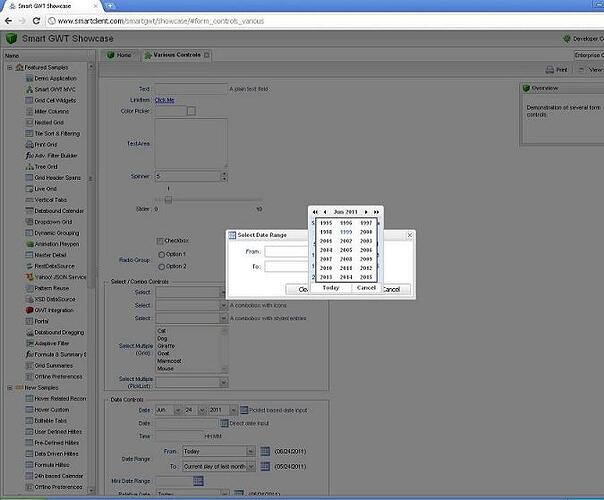Open Demo Application sample

[x=55, y=78]
